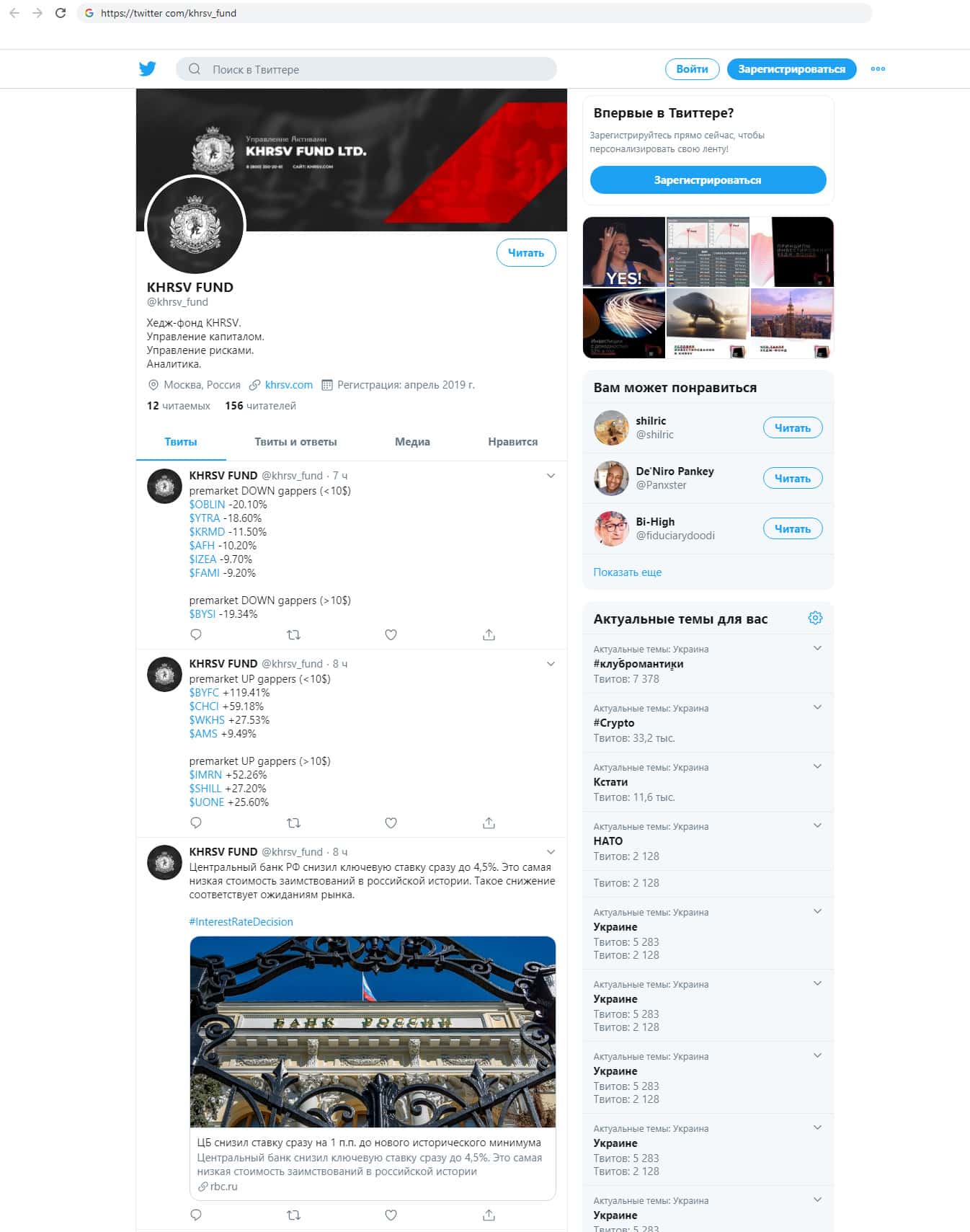
Task: Click the Войти login button
Action: coord(692,69)
